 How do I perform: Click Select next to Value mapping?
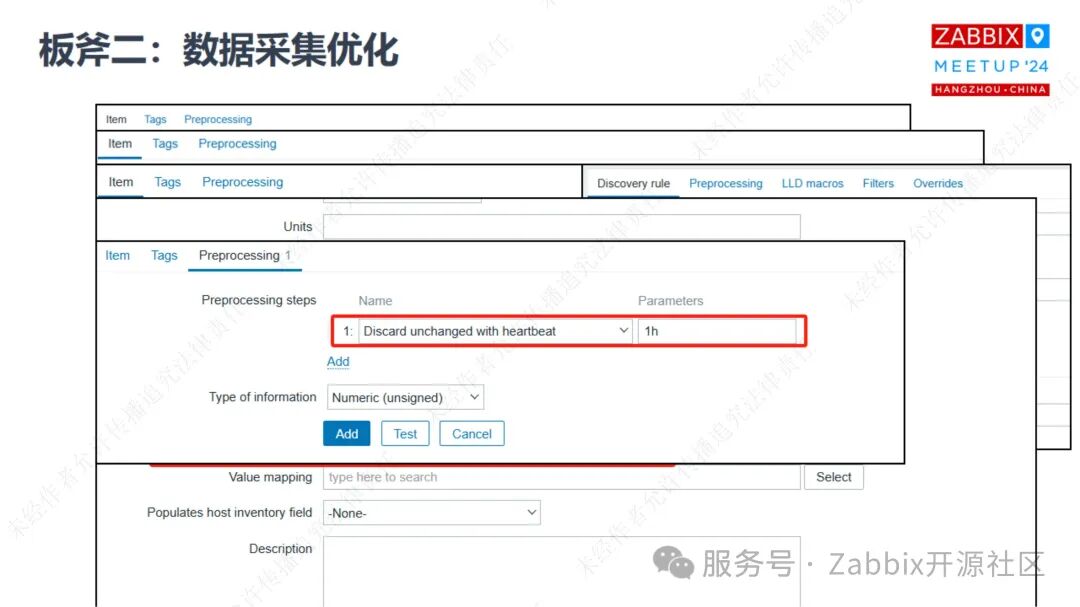click(x=833, y=477)
